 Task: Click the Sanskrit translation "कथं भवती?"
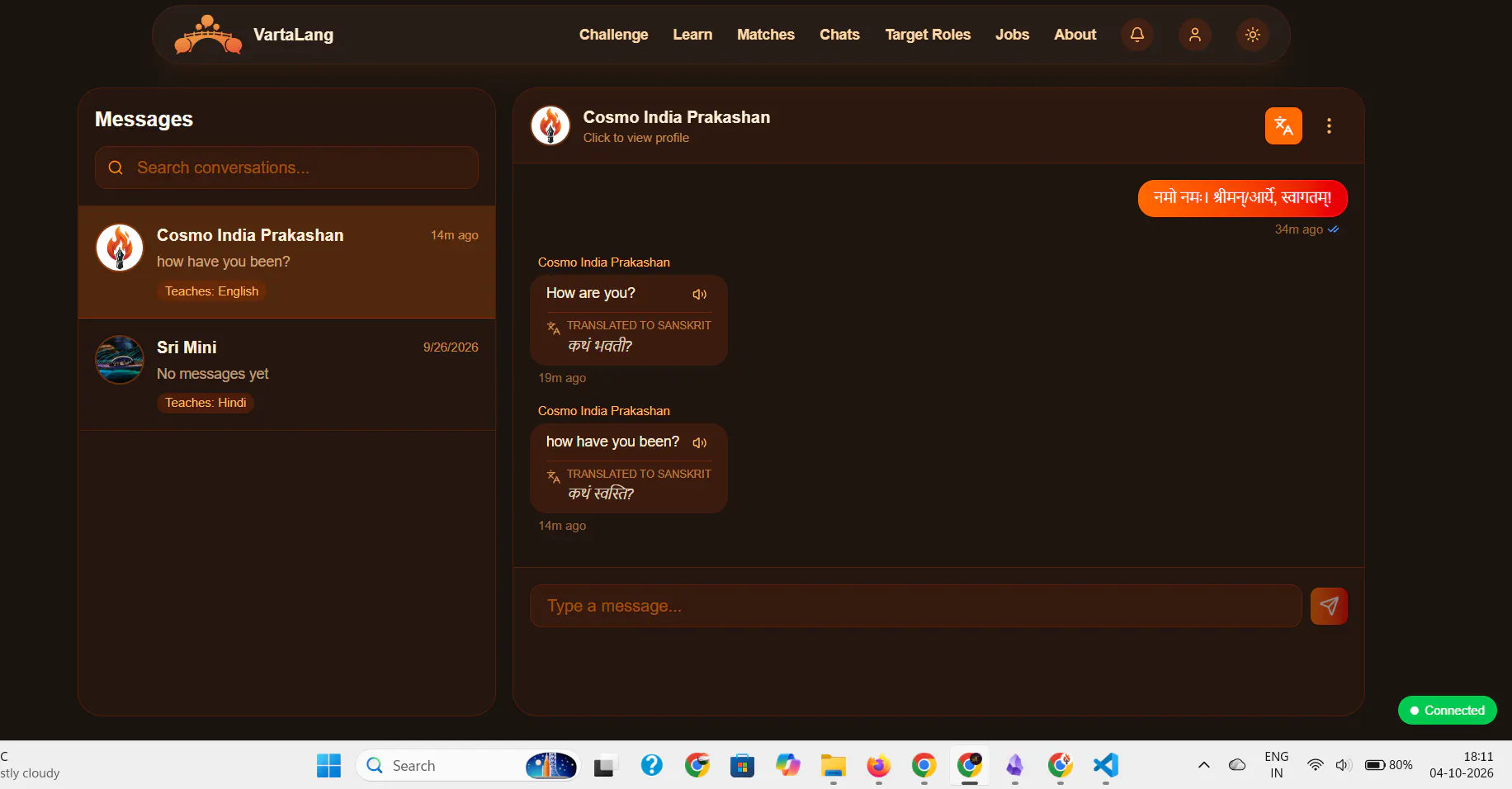pyautogui.click(x=600, y=346)
